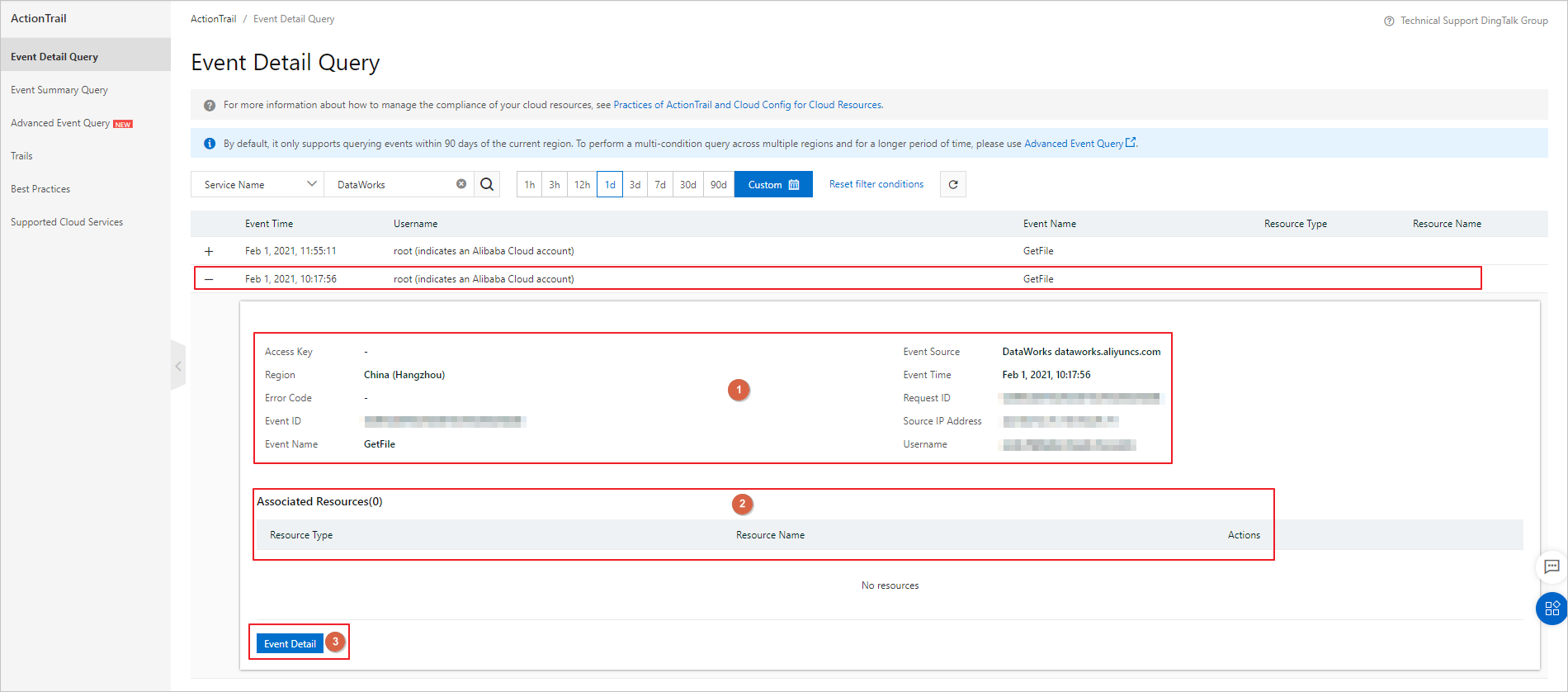The image size is (1568, 692).
Task: Click the Resource Type column header in event list
Action: tap(1296, 224)
